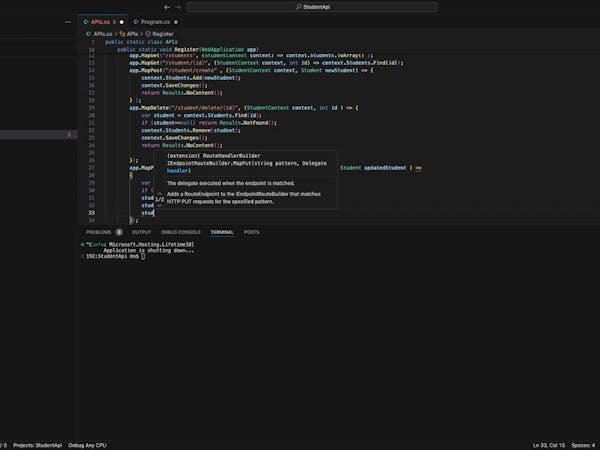Click the Microsoft.Hosting.Lifetime terminal line
Screen dimensions: 600x450
[x=138, y=244]
